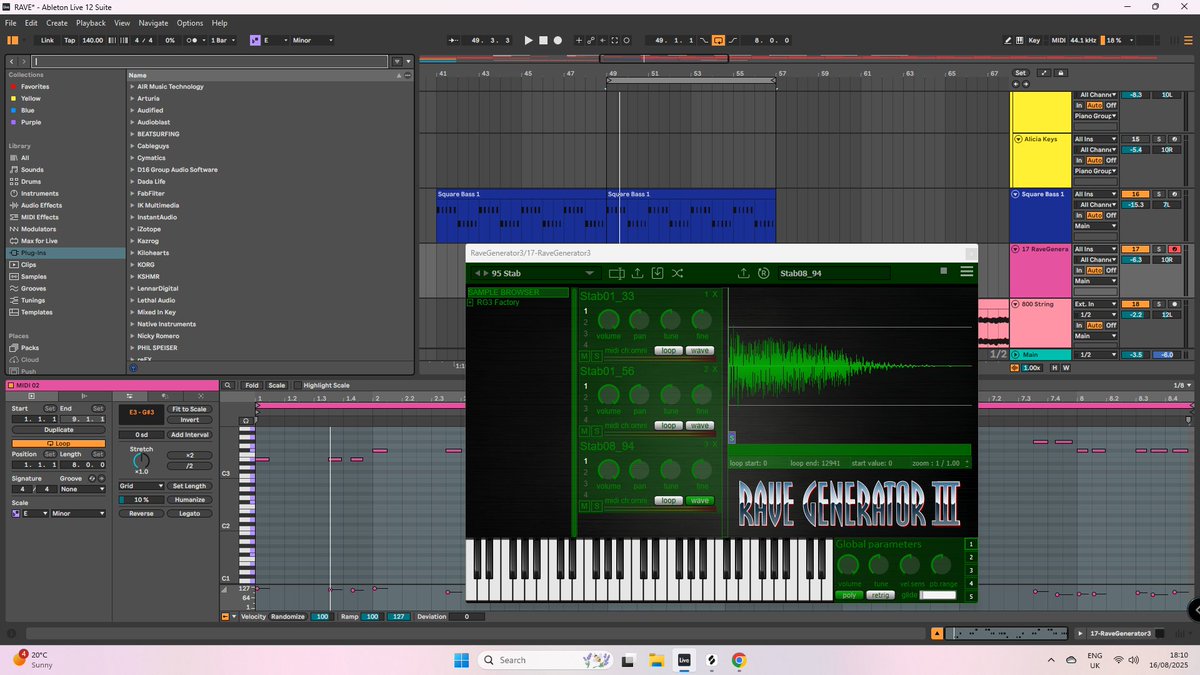Screen dimensions: 1200x675
Task: Expand the FabFilter plug-in folder
Action: 133,193
